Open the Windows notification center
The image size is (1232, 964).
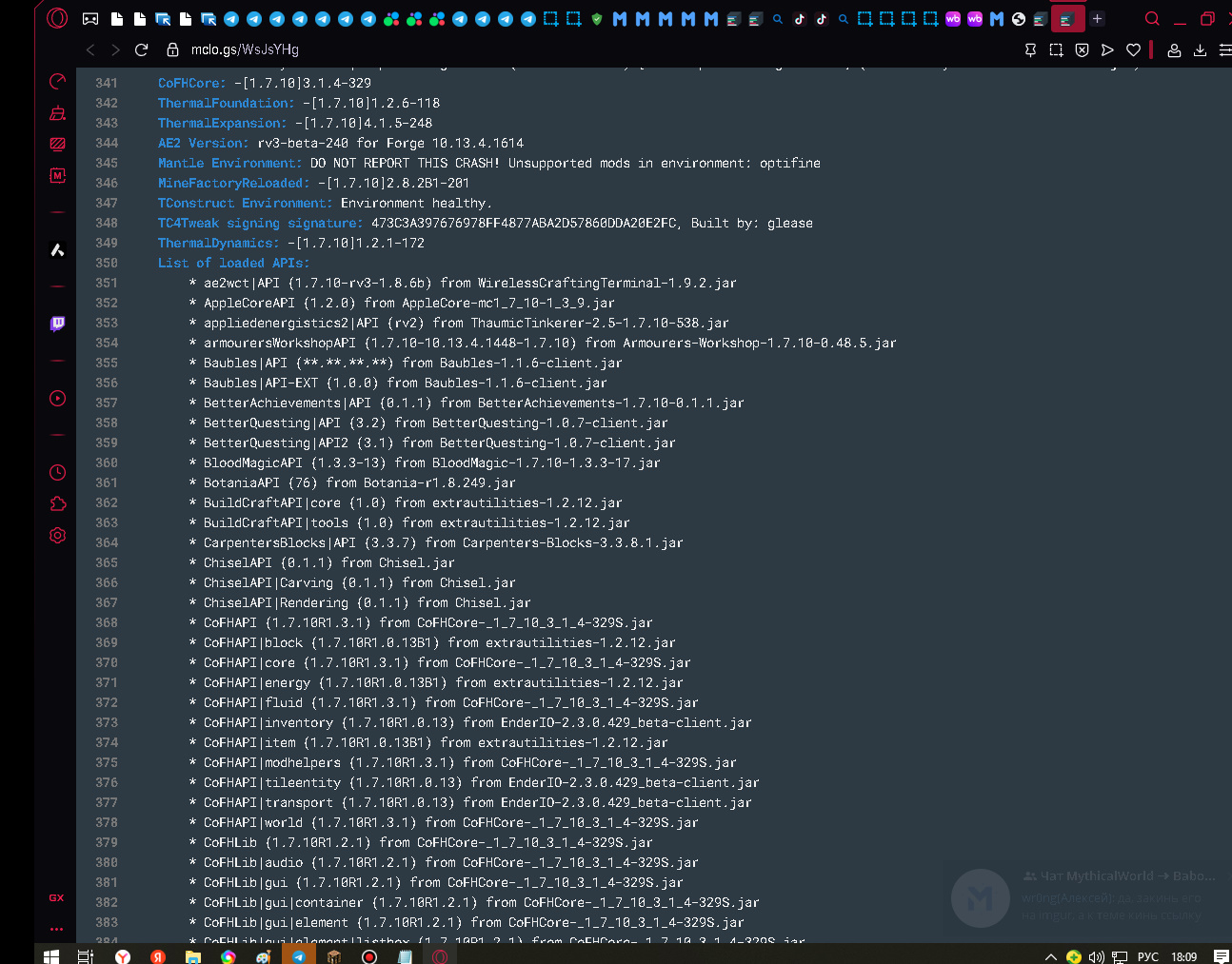[1222, 956]
